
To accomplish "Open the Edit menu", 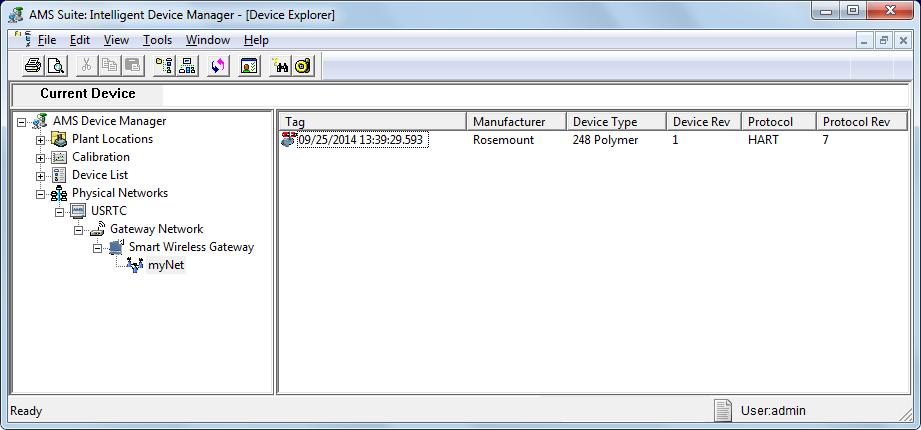I will click(x=80, y=40).
